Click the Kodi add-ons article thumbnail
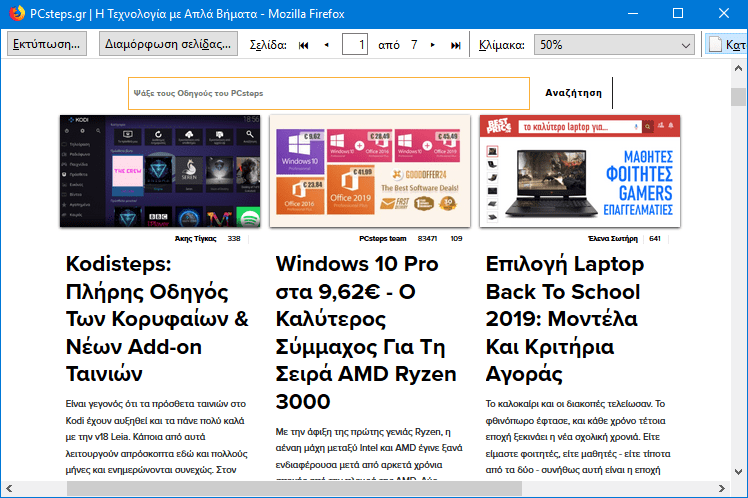Viewport: 748px width, 498px height. pyautogui.click(x=160, y=171)
